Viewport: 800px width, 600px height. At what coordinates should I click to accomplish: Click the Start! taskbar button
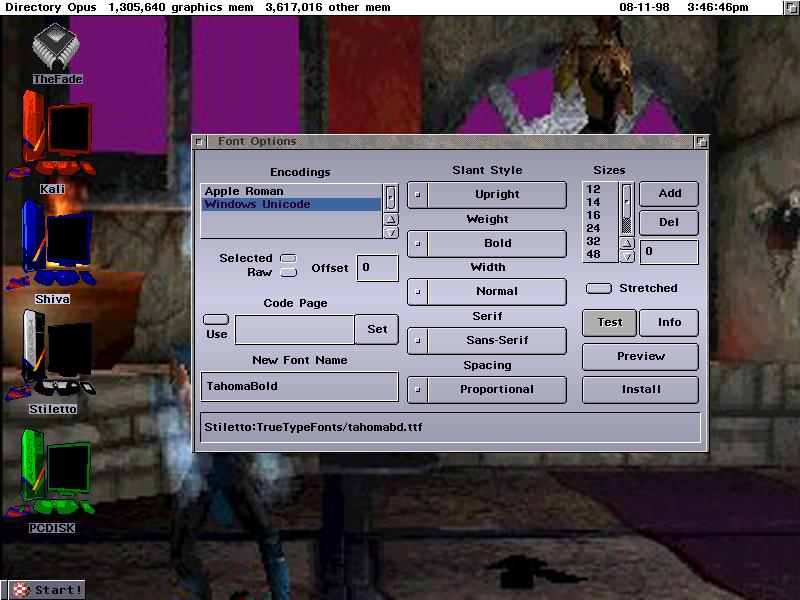[x=47, y=590]
